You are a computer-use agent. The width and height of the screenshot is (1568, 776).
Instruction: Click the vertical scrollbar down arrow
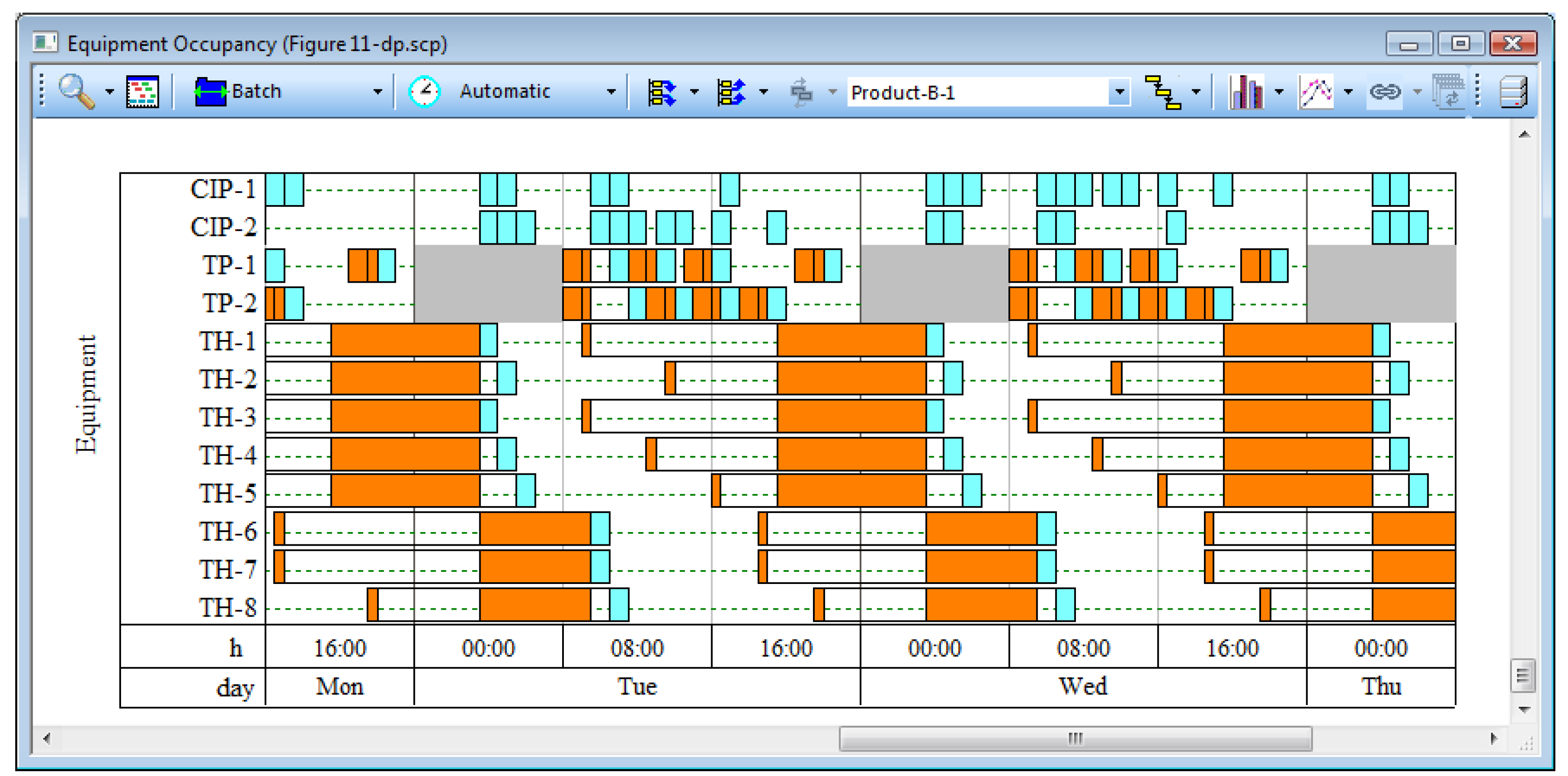(x=1524, y=710)
